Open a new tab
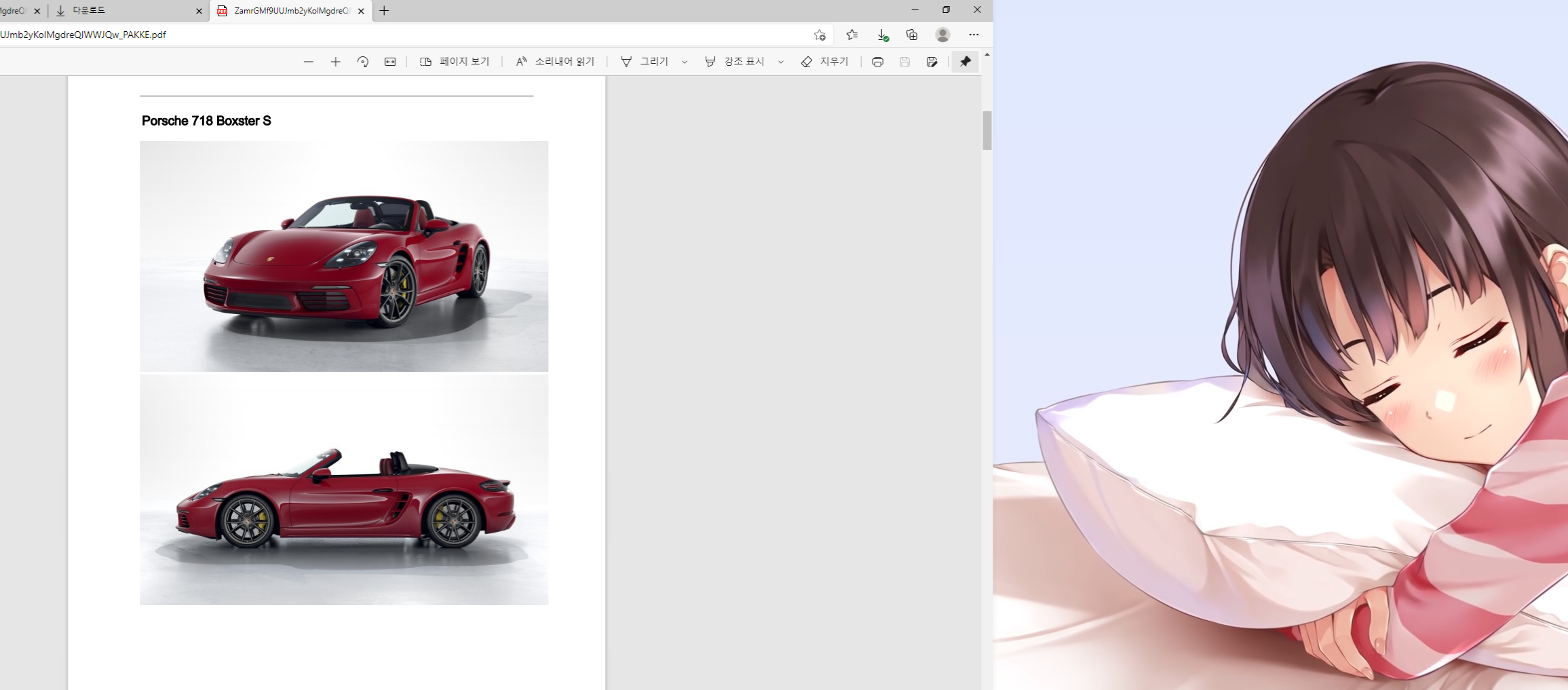1568x690 pixels. 384,11
